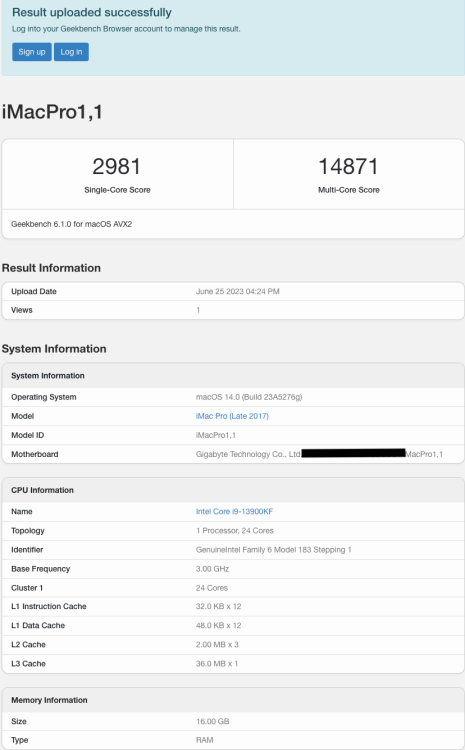465x750 pixels.
Task: Click the Identifier row label
Action: (27, 550)
